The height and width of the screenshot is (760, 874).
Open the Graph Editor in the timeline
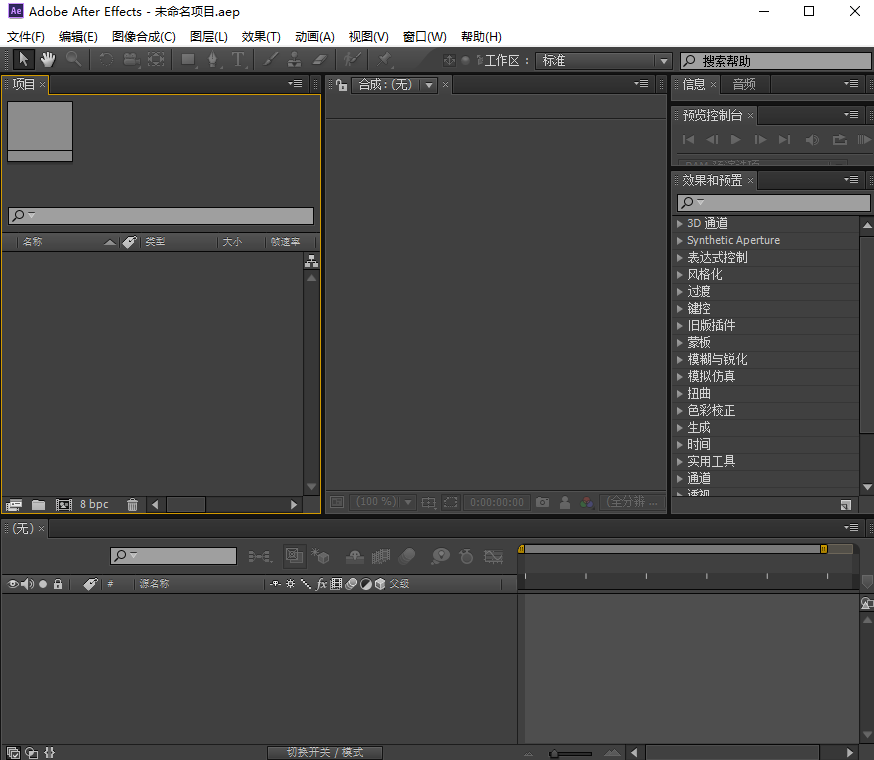[x=493, y=557]
